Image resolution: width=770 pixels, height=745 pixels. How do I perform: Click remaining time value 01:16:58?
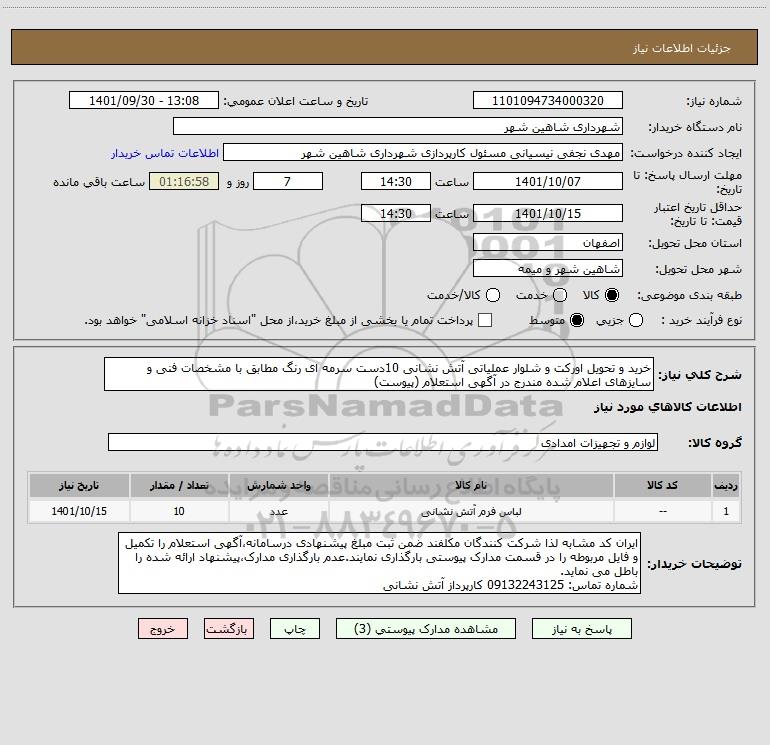(x=184, y=181)
